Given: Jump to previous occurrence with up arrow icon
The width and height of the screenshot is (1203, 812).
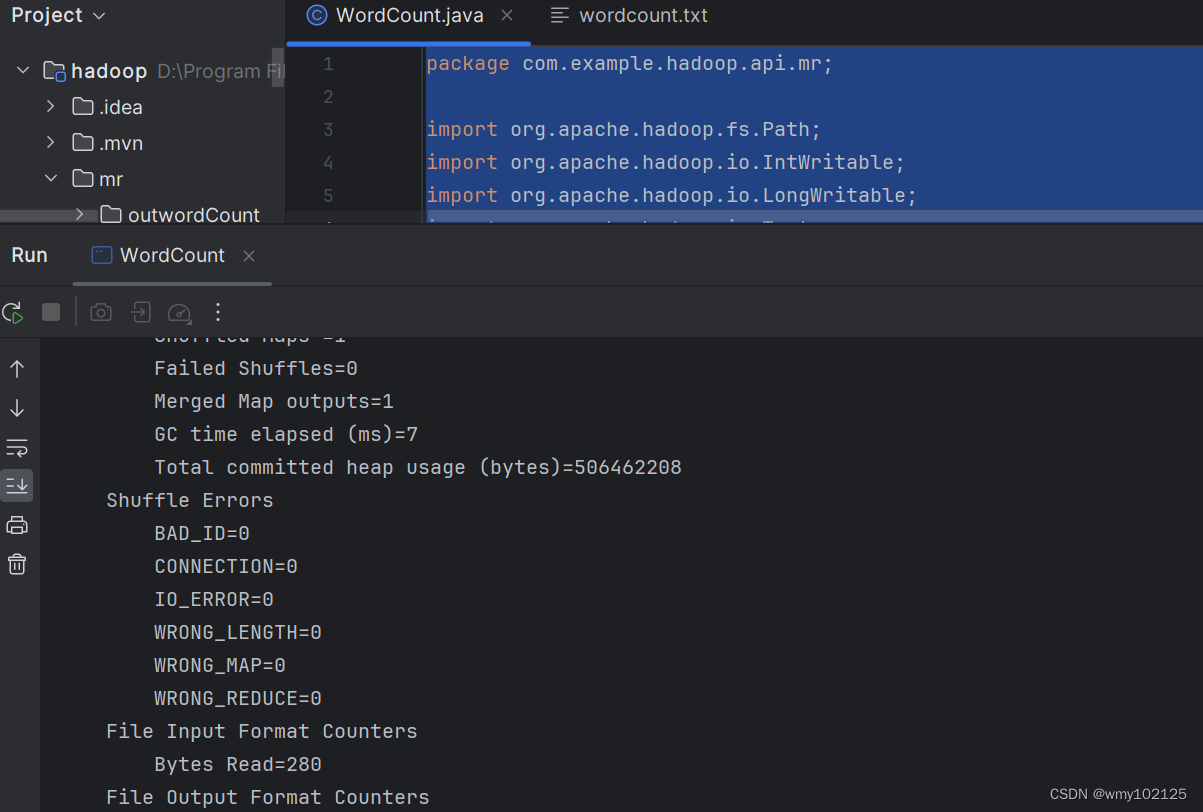Looking at the screenshot, I should click(x=17, y=368).
